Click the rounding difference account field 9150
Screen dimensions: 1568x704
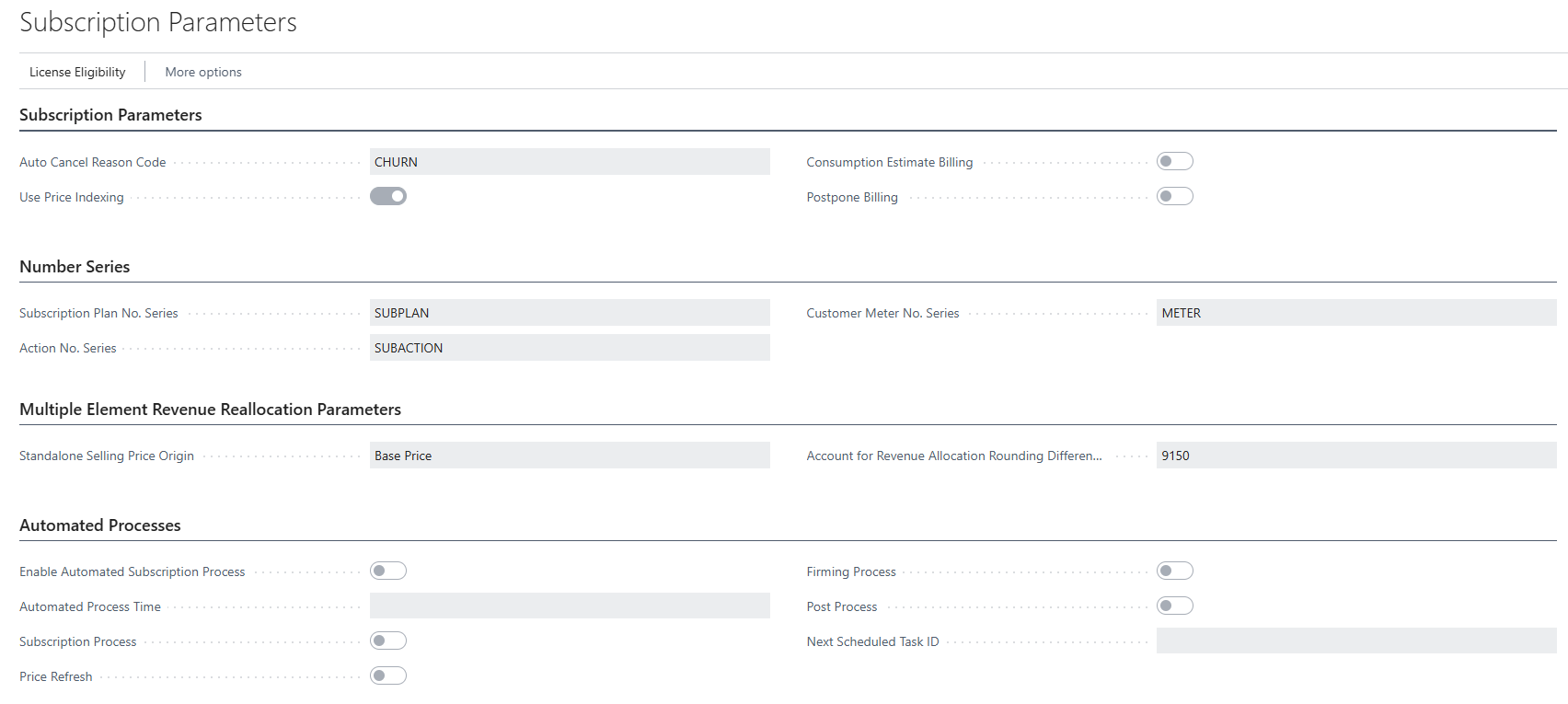[x=1355, y=456]
